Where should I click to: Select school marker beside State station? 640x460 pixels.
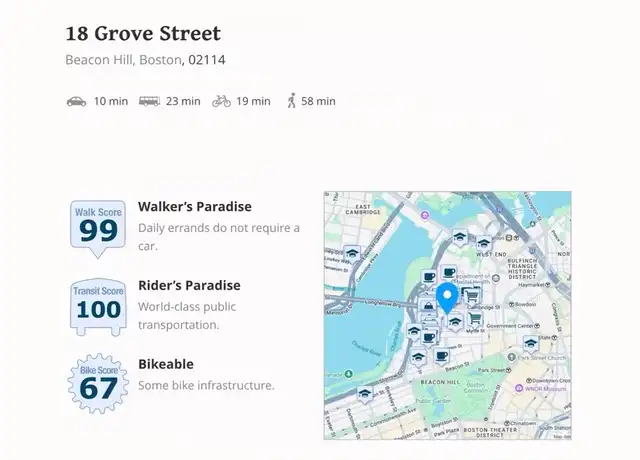(x=530, y=343)
